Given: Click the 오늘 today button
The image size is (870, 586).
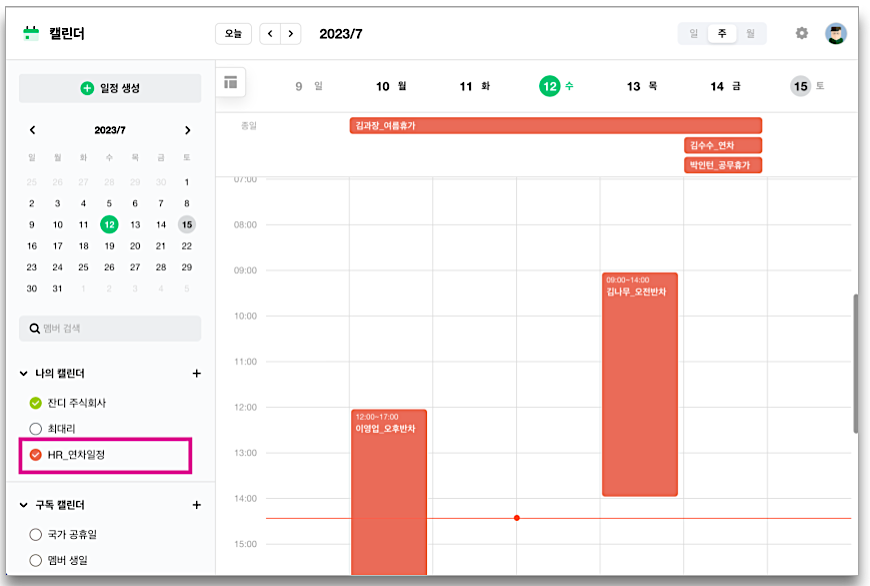Looking at the screenshot, I should coord(233,34).
